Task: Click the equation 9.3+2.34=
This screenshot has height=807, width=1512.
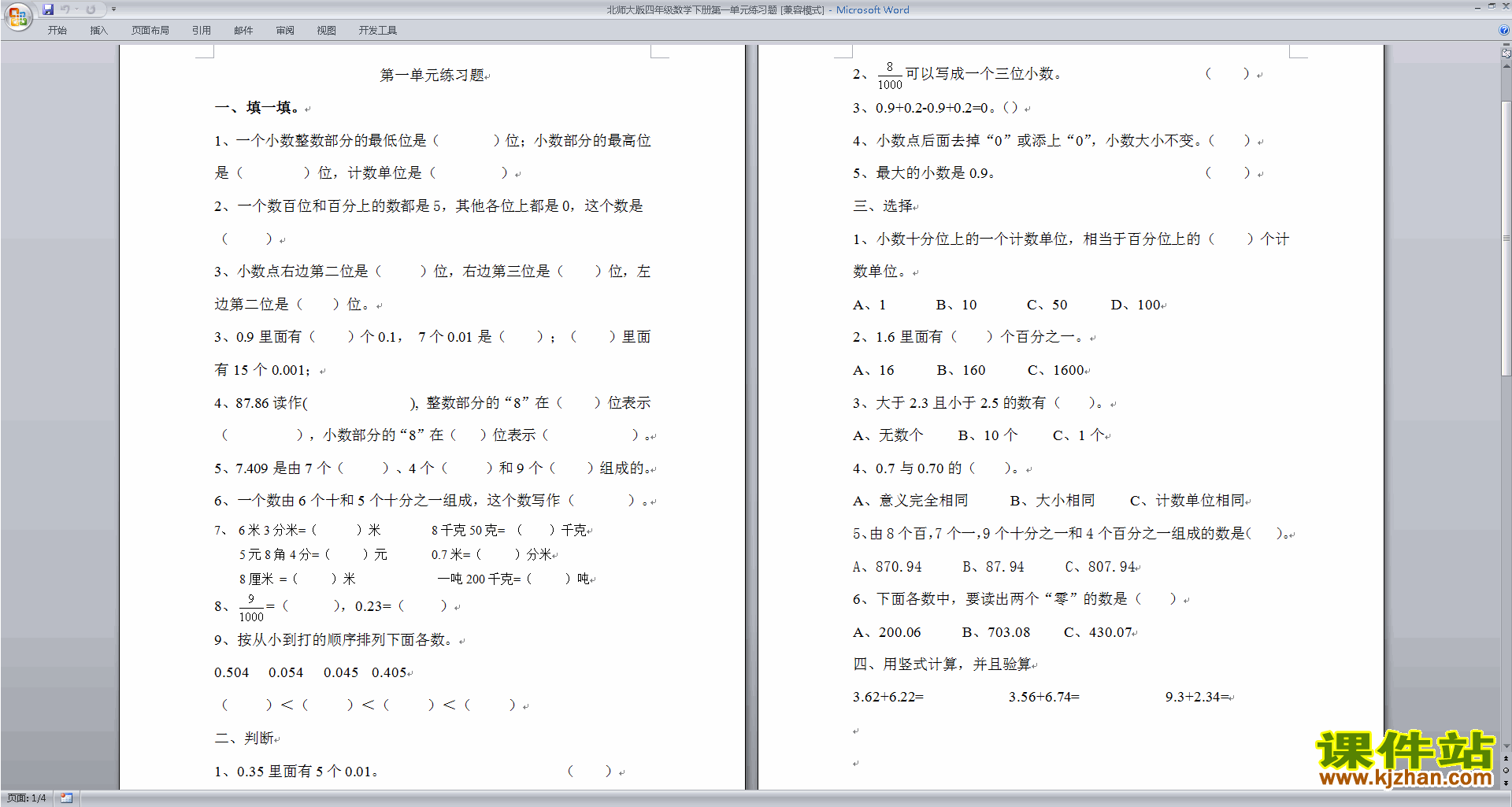Action: (x=1197, y=698)
